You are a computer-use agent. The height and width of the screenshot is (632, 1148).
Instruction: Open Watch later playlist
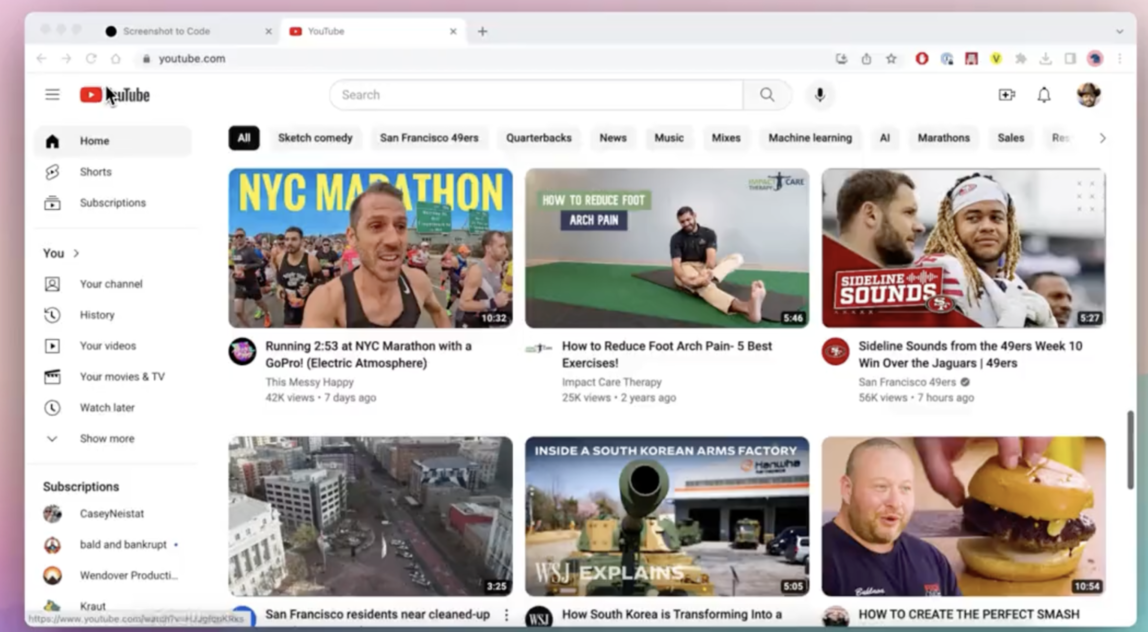pos(113,407)
